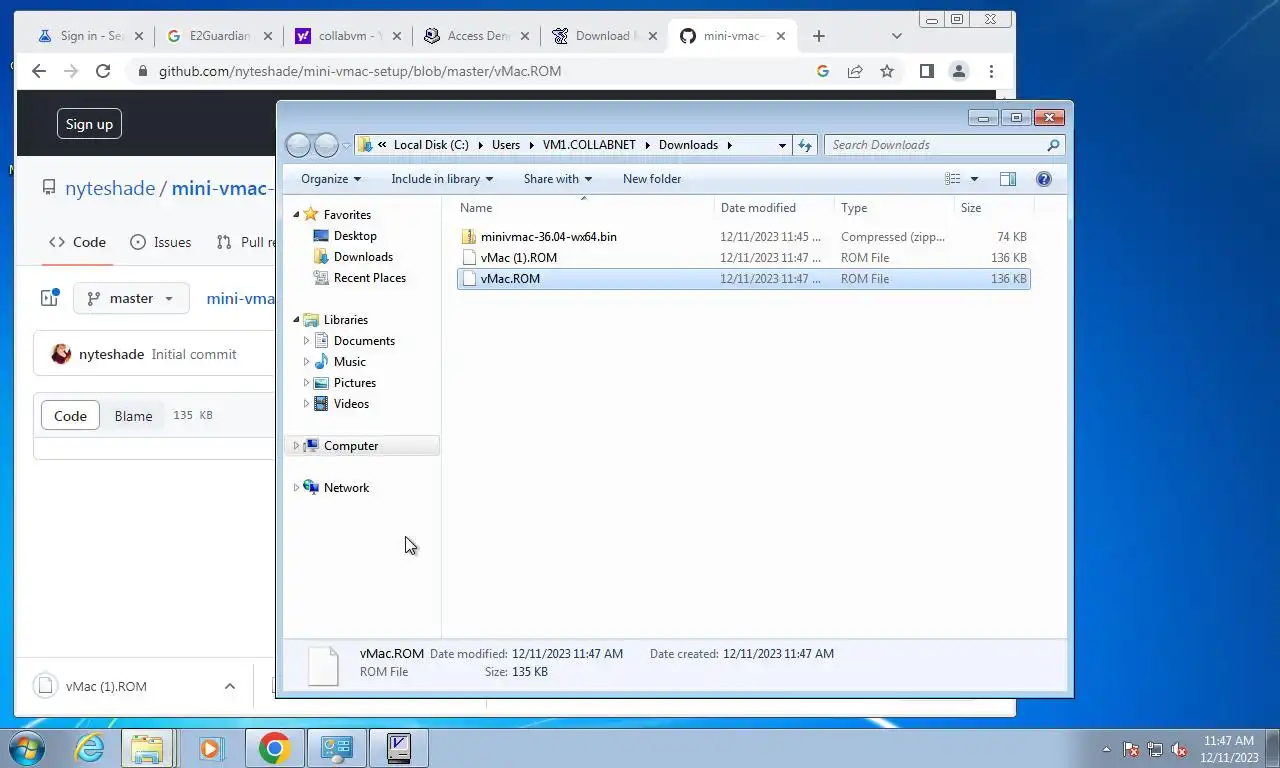1280x768 pixels.
Task: Open Chrome's three-dot menu
Action: point(991,71)
